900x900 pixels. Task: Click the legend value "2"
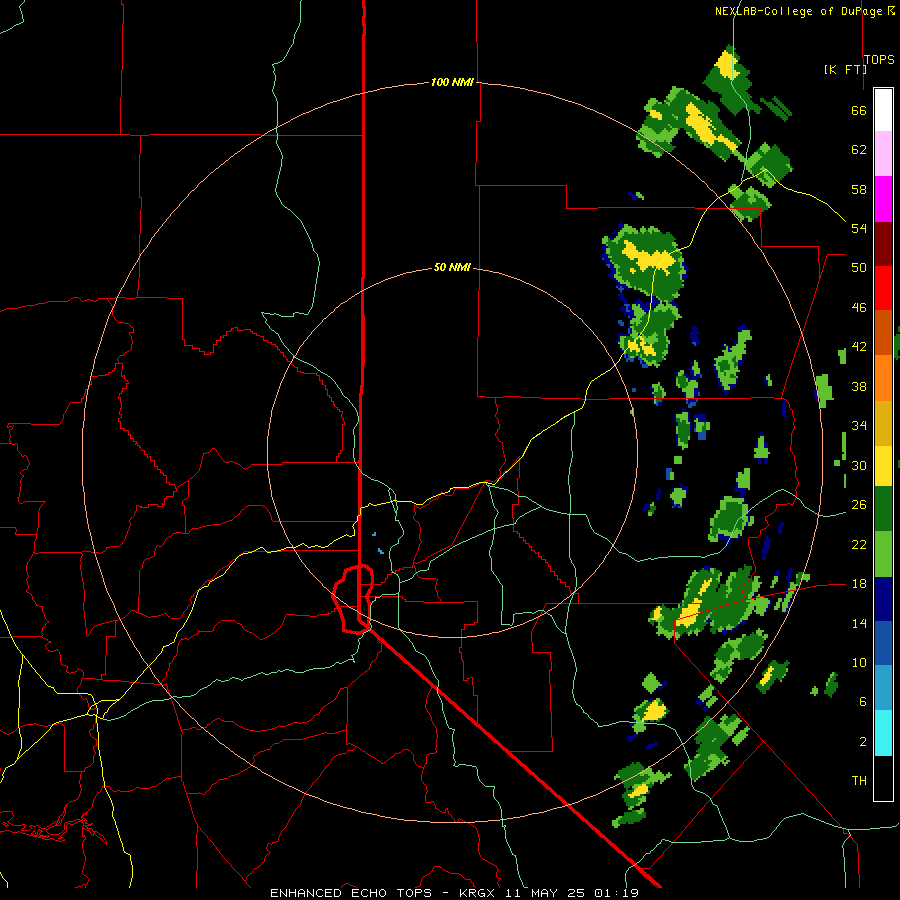point(863,742)
